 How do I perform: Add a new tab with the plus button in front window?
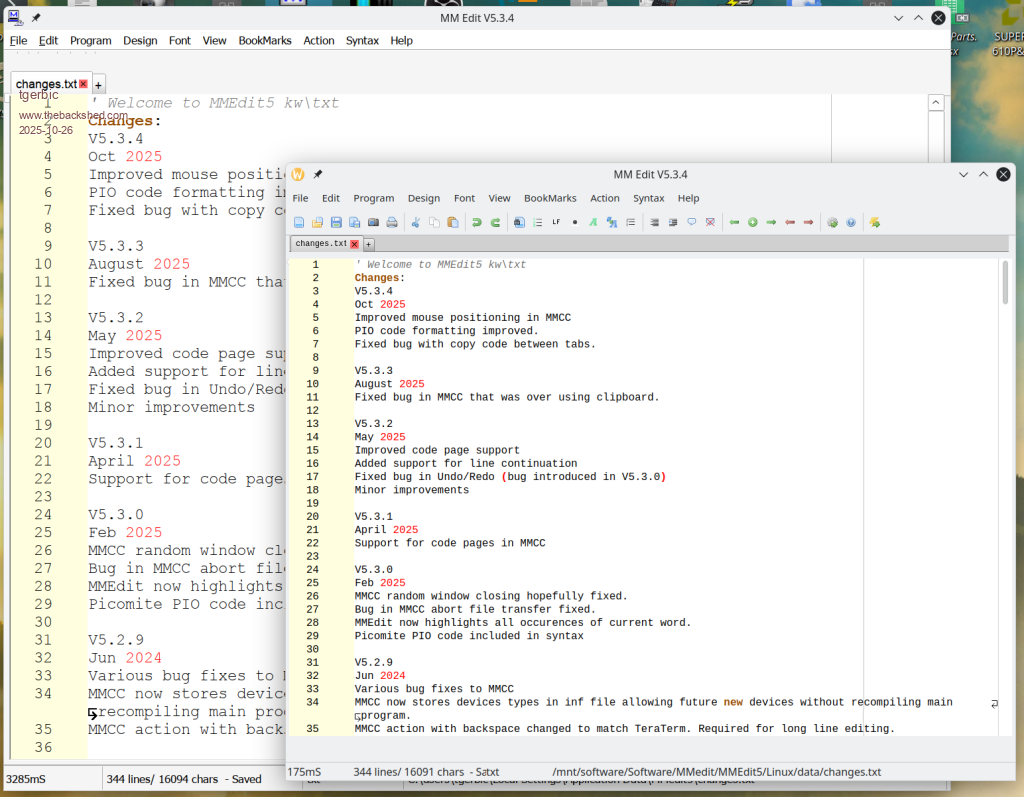click(368, 244)
